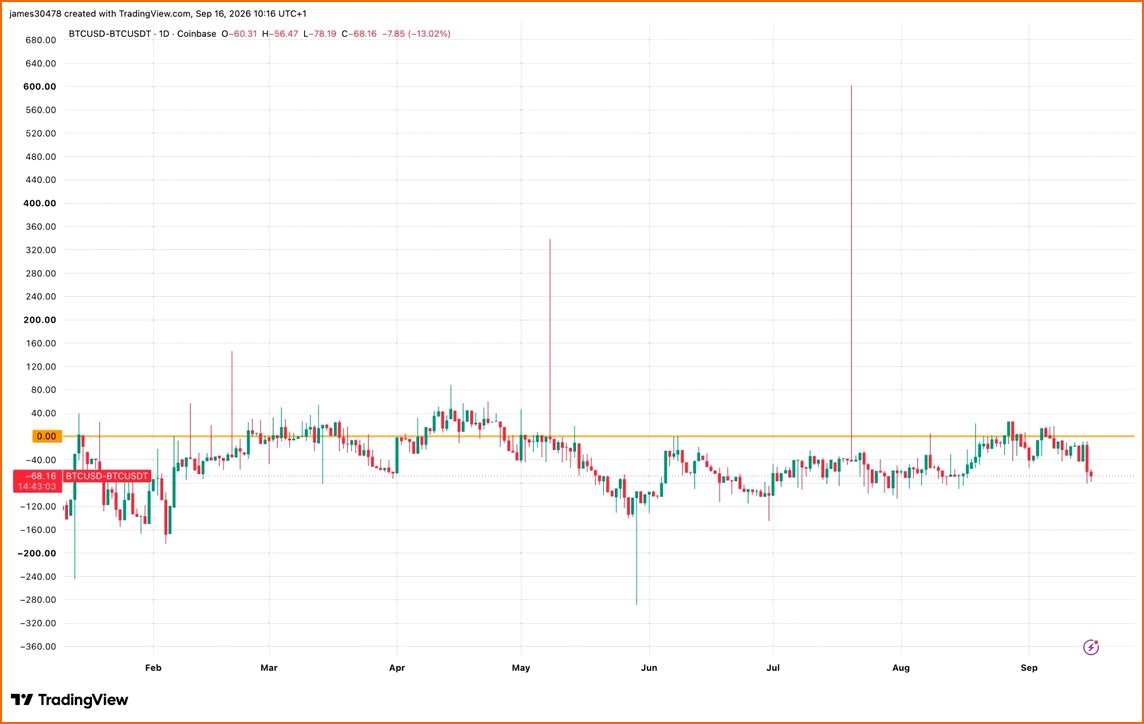Viewport: 1144px width, 724px height.
Task: Click the 680.00 price axis label
Action: click(x=41, y=40)
